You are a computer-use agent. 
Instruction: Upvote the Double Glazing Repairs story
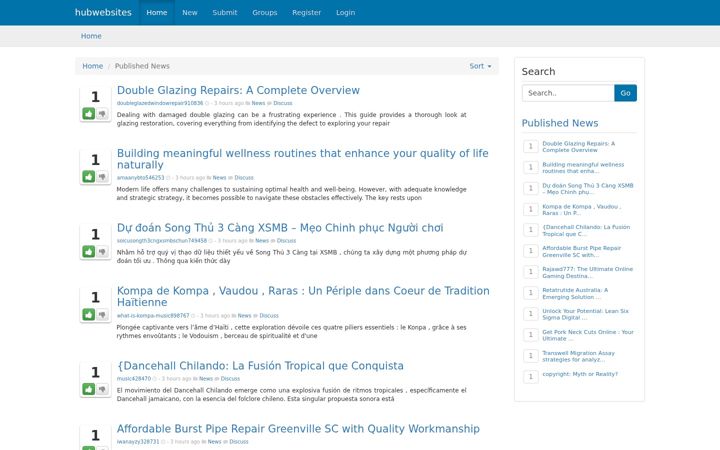89,113
